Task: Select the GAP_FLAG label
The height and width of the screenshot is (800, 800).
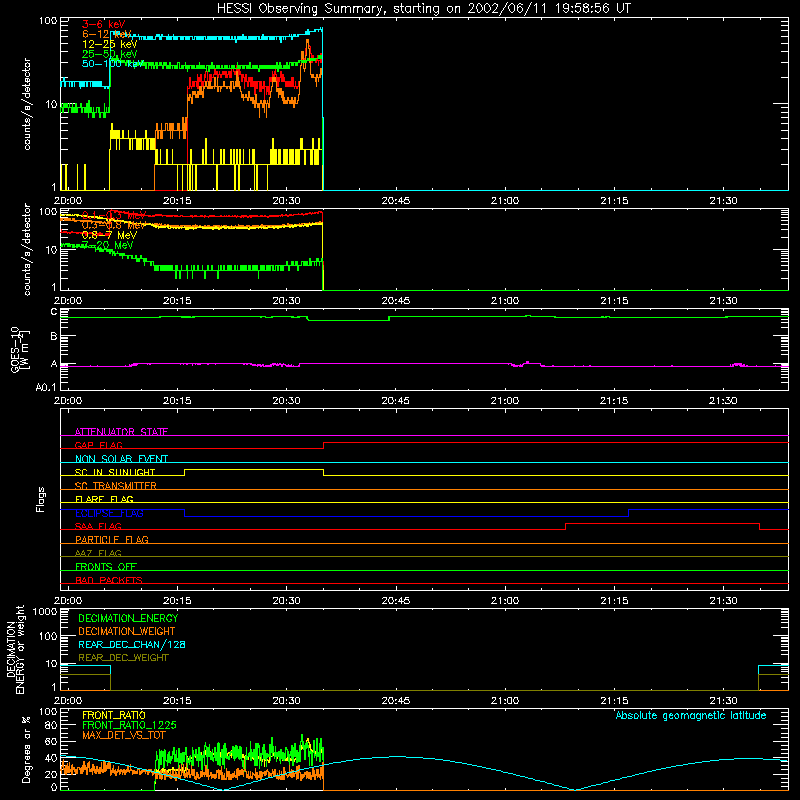Action: (x=98, y=445)
